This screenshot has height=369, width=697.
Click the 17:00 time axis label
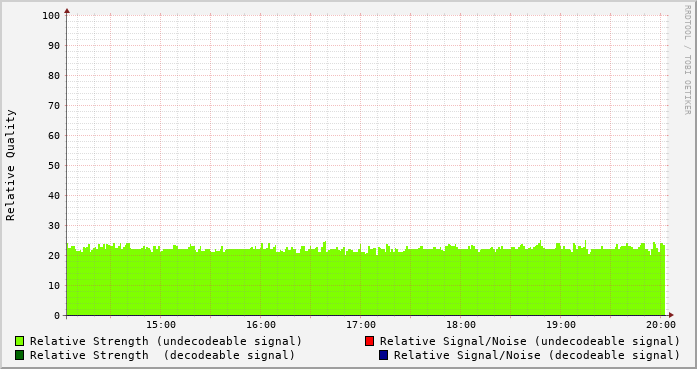(x=361, y=325)
